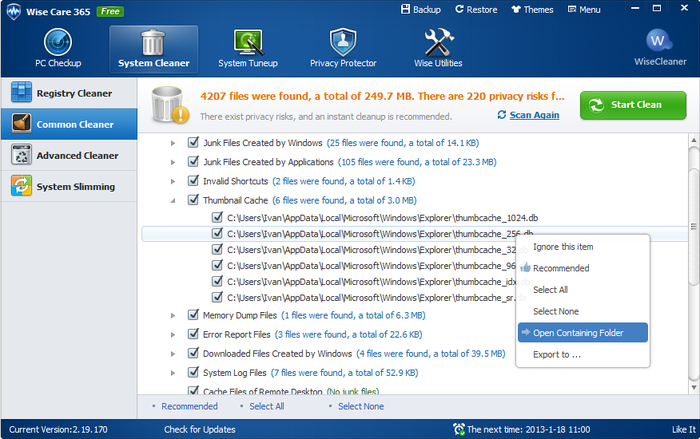Click the Registry Cleaner sidebar icon
700x439 pixels.
click(21, 92)
